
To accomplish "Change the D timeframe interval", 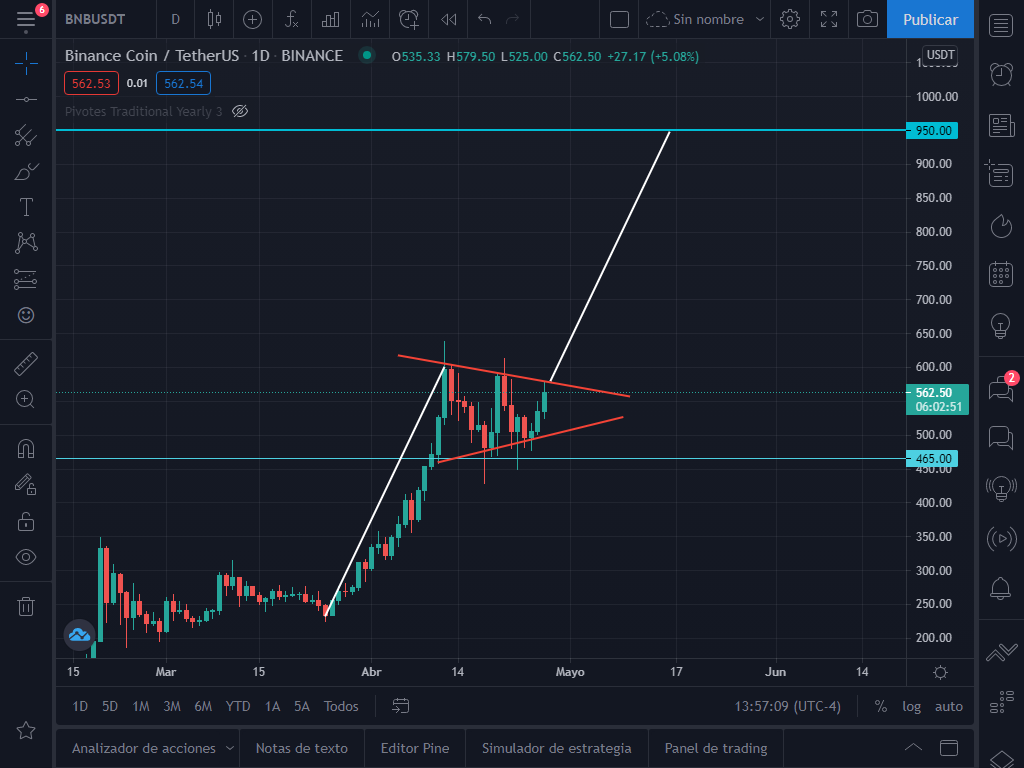I will point(175,20).
